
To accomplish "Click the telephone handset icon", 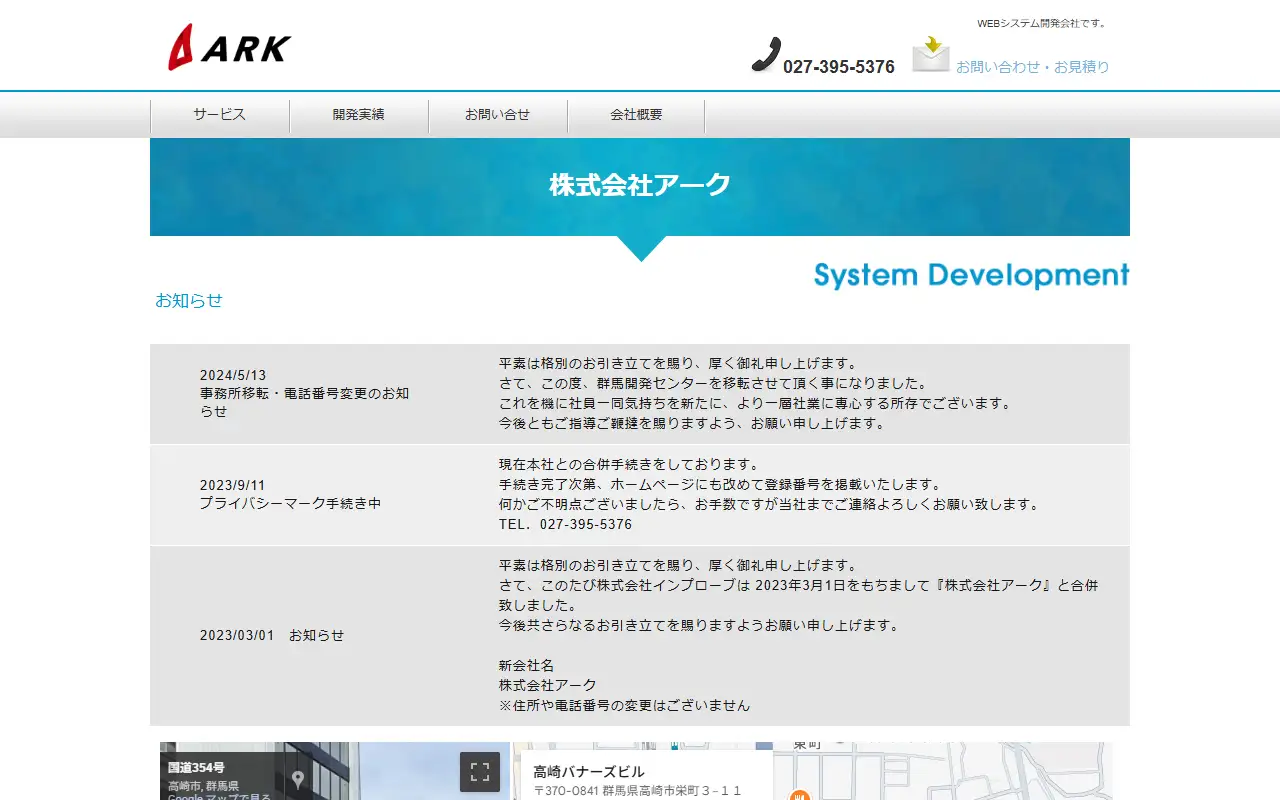I will click(766, 55).
